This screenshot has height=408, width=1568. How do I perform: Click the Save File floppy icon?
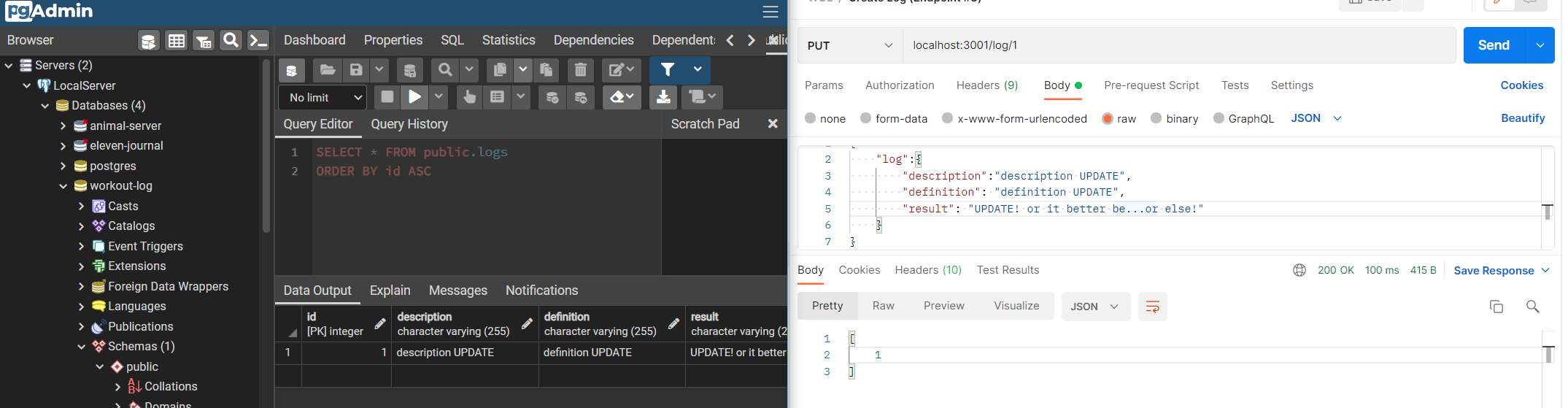tap(356, 70)
